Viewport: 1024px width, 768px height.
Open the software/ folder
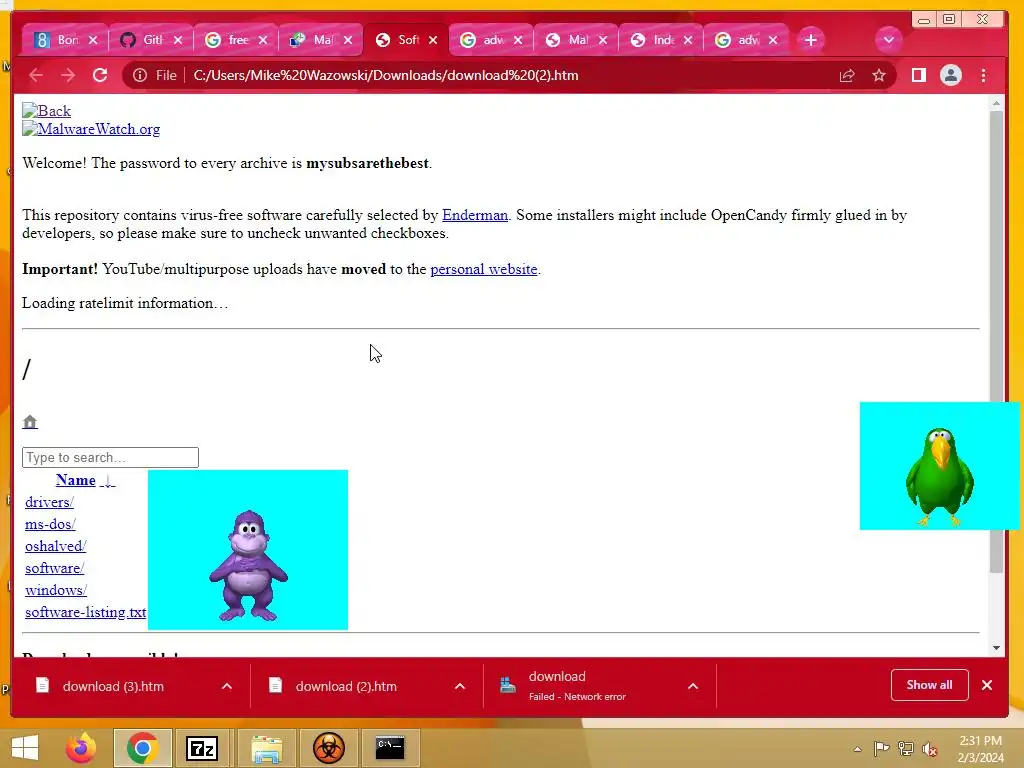pyautogui.click(x=54, y=568)
